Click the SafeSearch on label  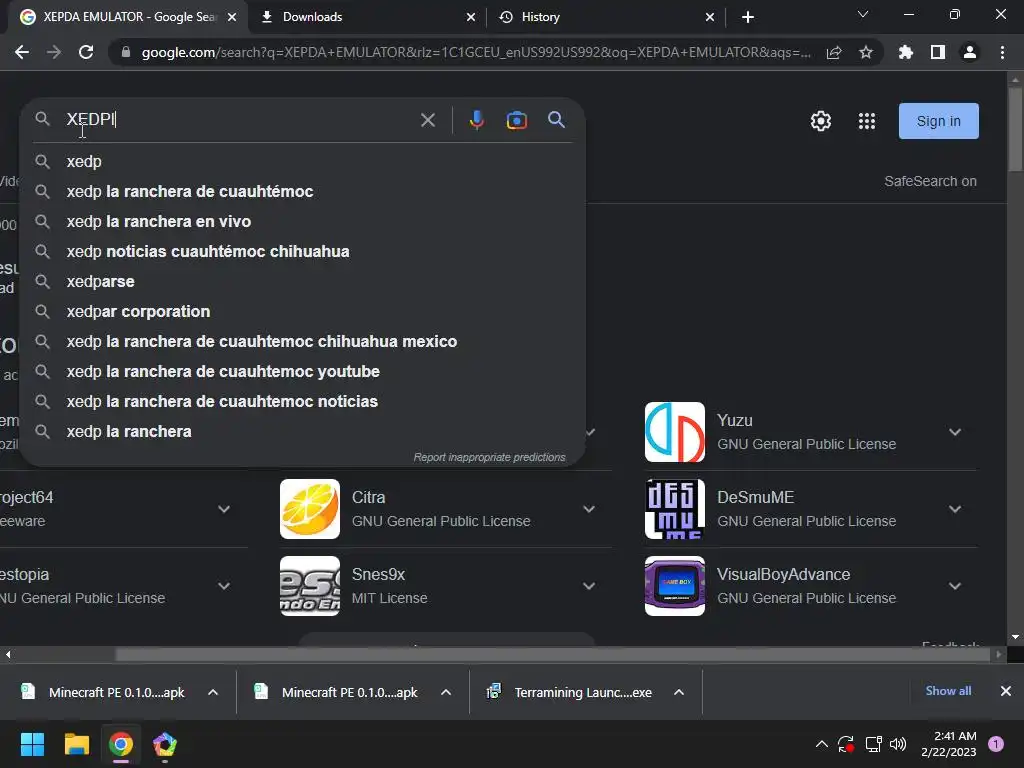[x=930, y=182]
